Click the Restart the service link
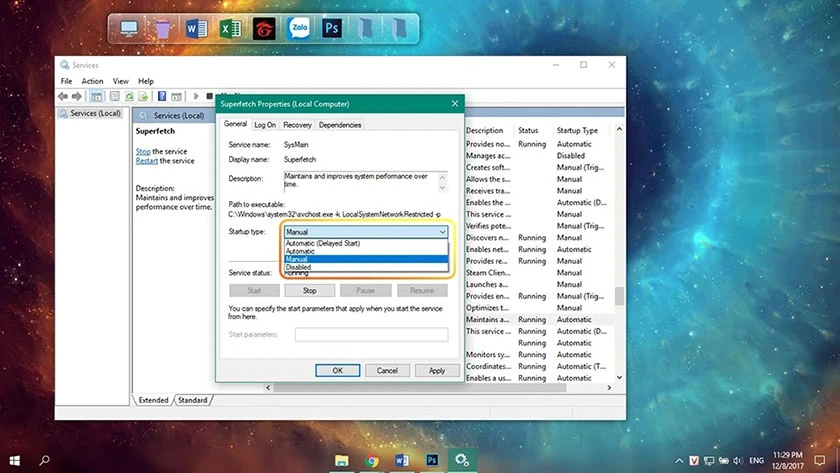The image size is (840, 473). coord(147,161)
